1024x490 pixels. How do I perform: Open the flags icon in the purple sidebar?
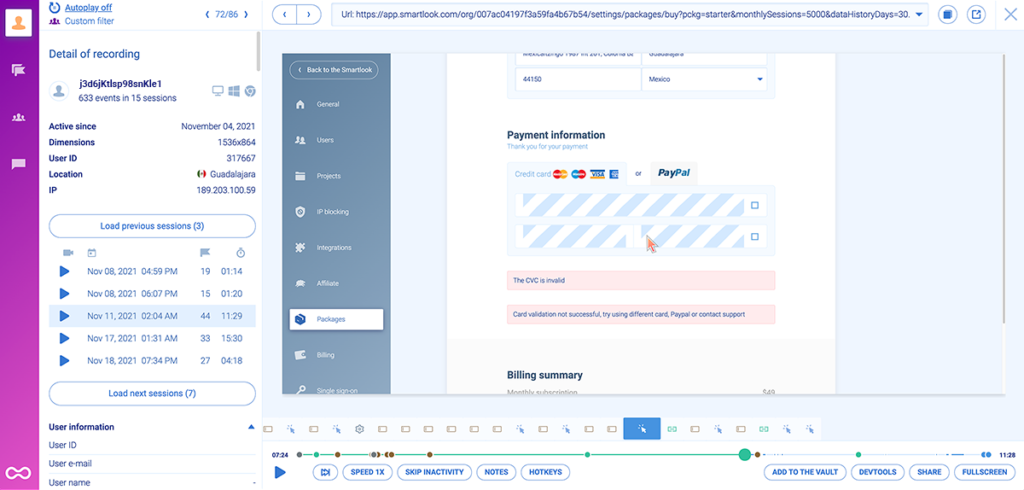pyautogui.click(x=18, y=70)
